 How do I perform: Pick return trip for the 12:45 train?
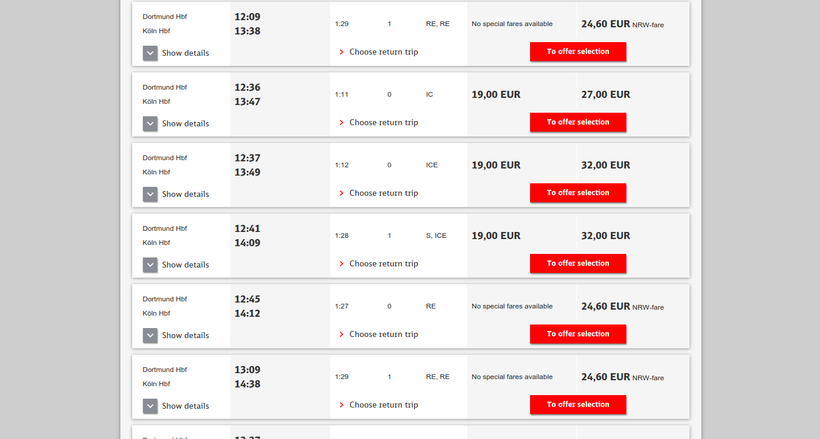383,334
